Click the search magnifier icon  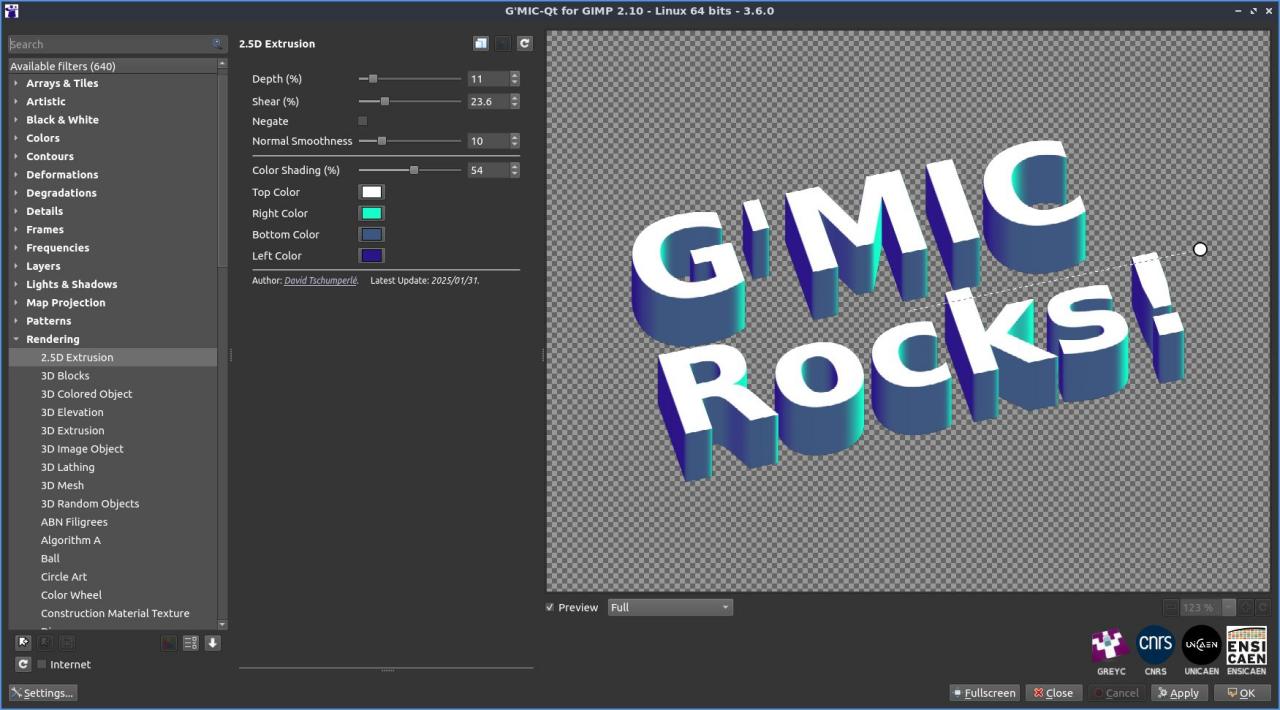point(218,44)
